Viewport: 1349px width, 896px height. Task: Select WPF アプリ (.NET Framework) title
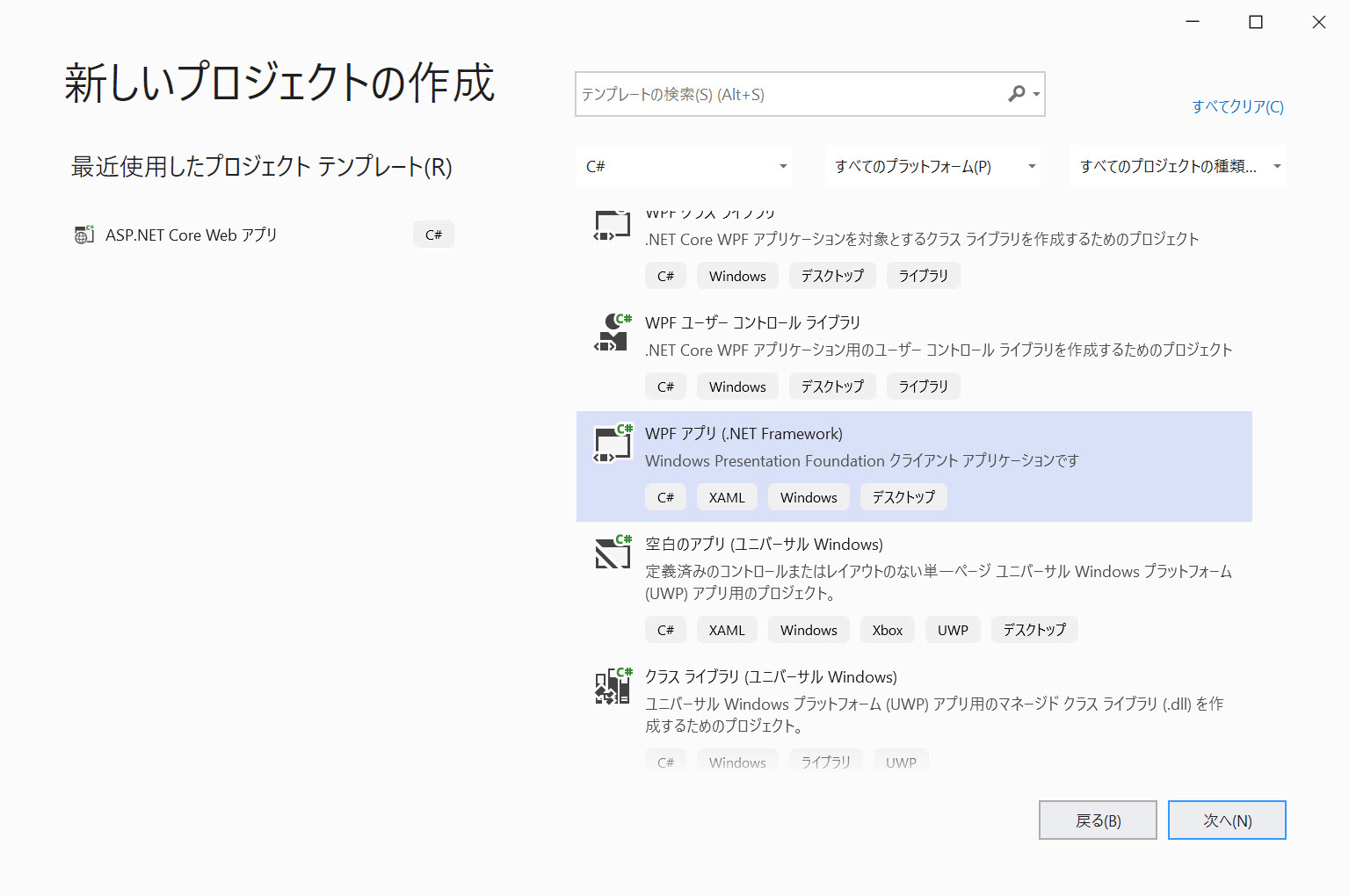tap(743, 433)
